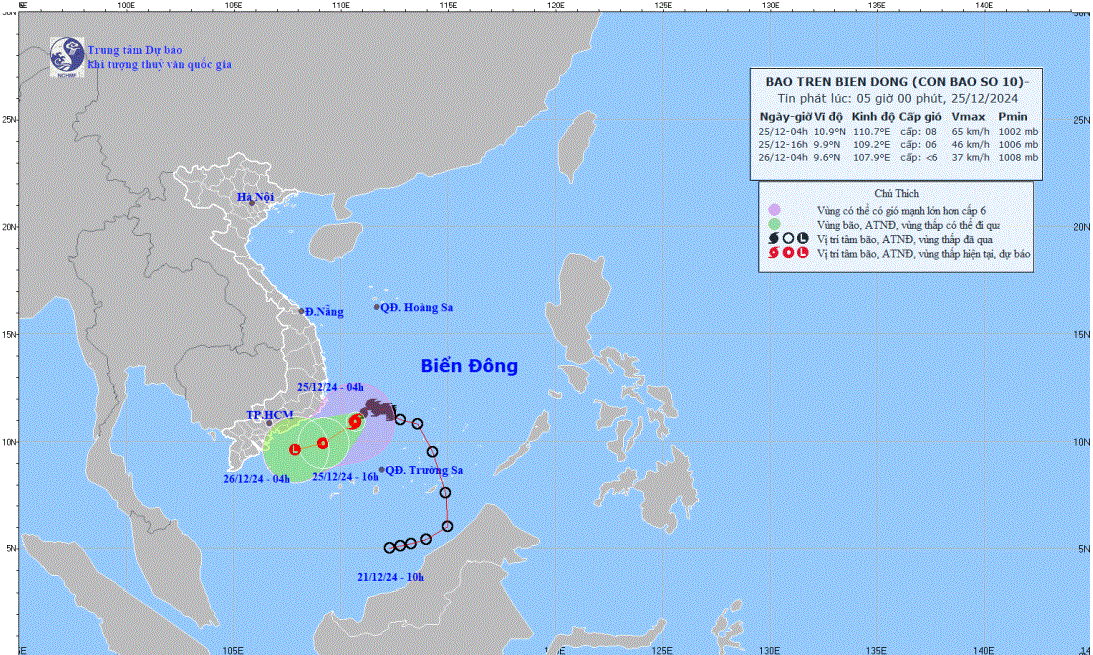Click legend text ending 'hiện tại, dự báo'
This screenshot has width=1093, height=655.
coord(924,254)
